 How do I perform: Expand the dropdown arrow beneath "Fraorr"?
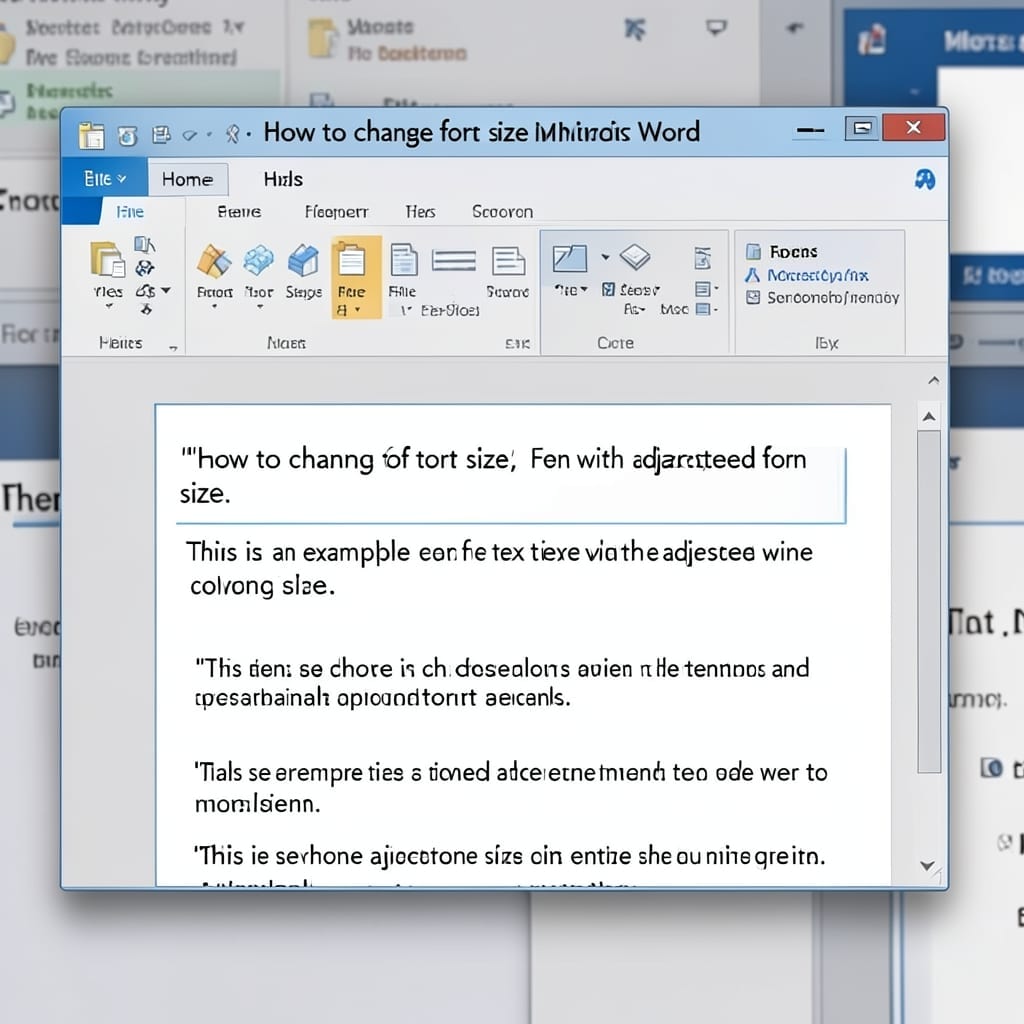click(x=214, y=306)
